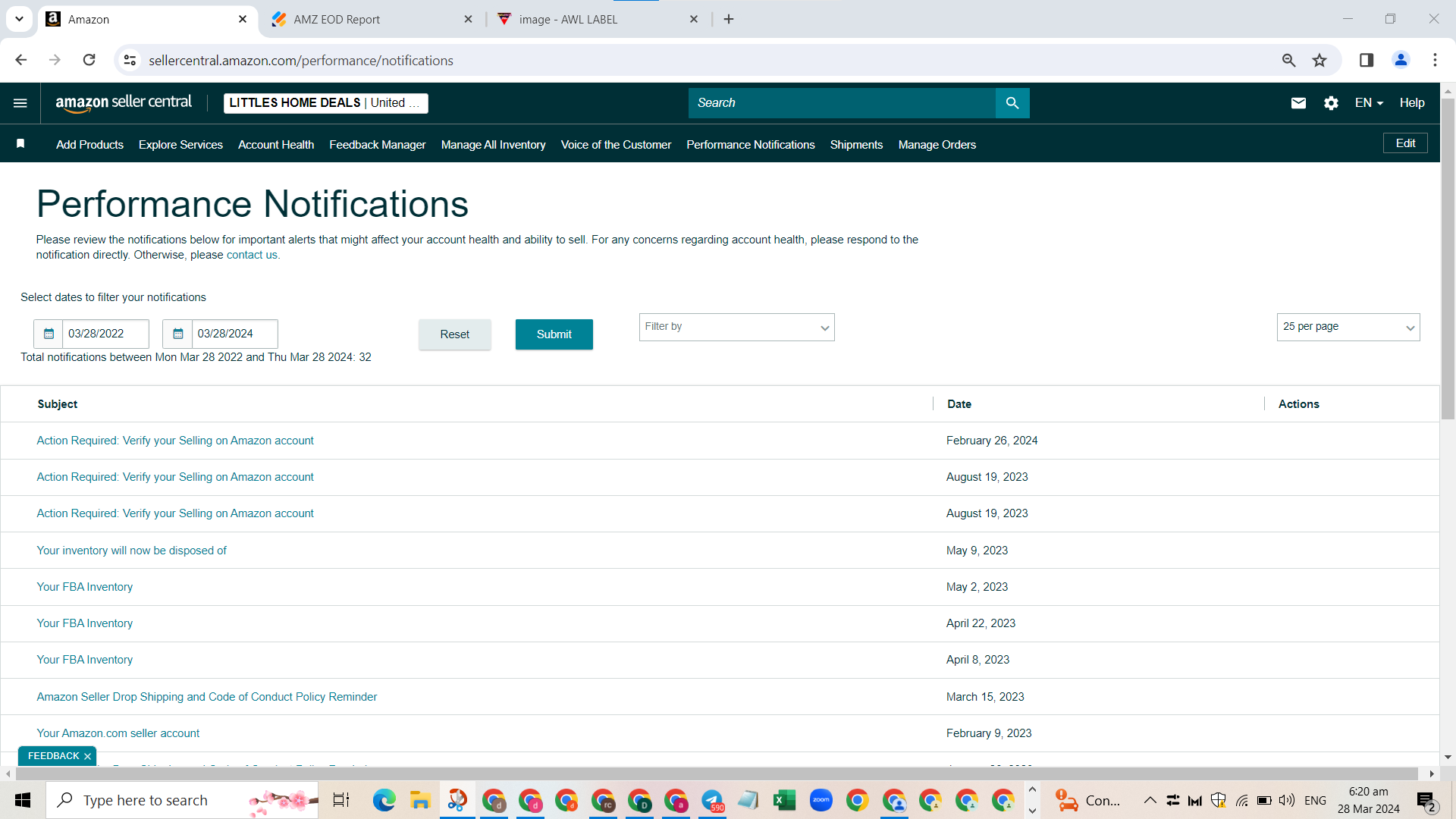Click the Amazon Seller Central logo
Image resolution: width=1456 pixels, height=819 pixels.
click(x=124, y=103)
